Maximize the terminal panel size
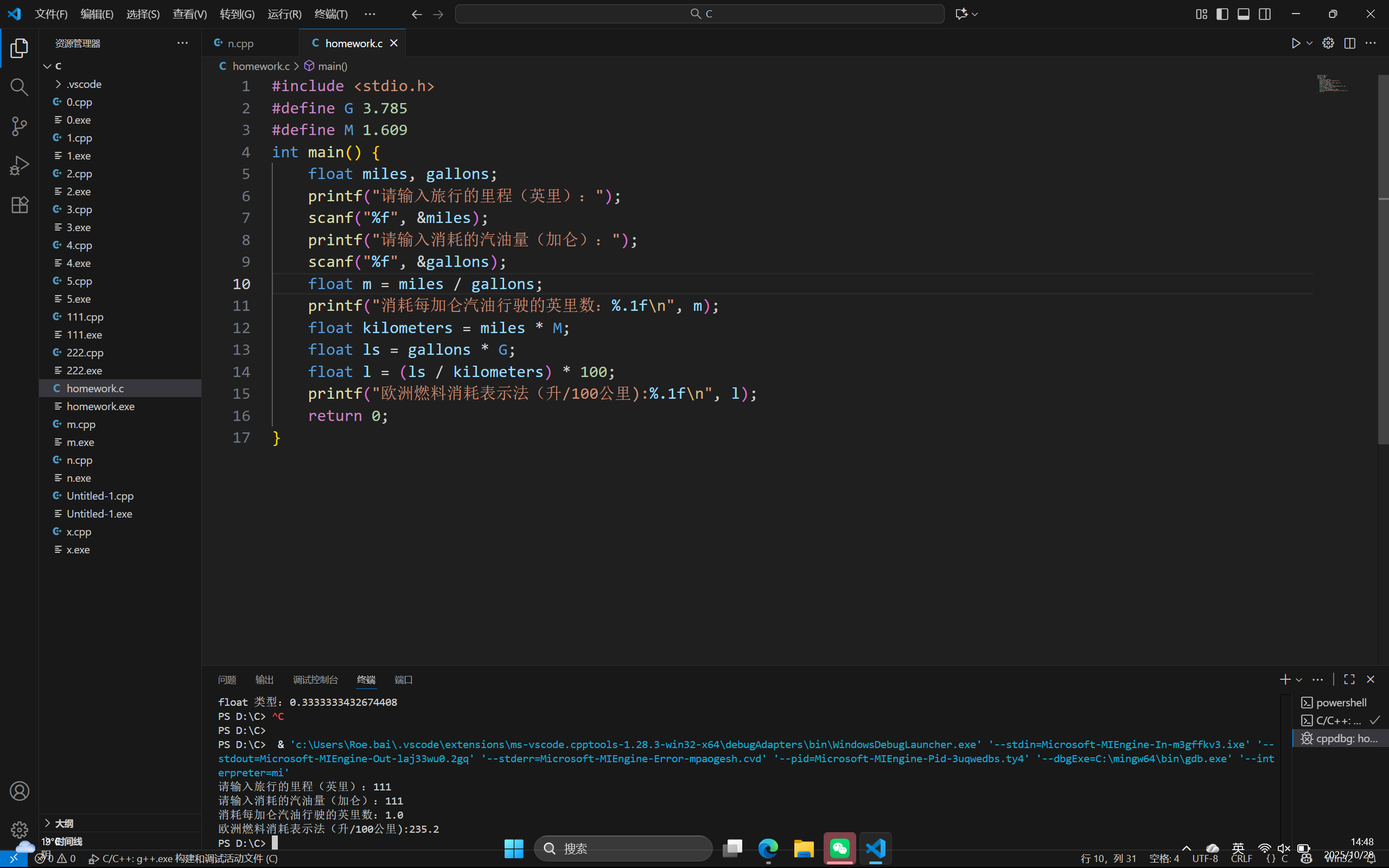This screenshot has height=868, width=1389. click(1349, 679)
